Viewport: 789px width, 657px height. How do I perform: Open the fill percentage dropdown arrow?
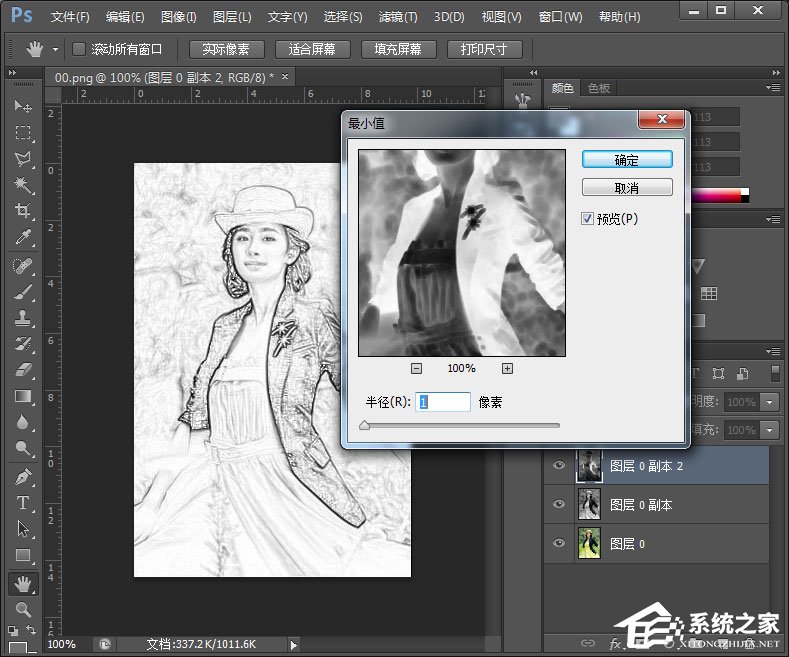(x=769, y=430)
